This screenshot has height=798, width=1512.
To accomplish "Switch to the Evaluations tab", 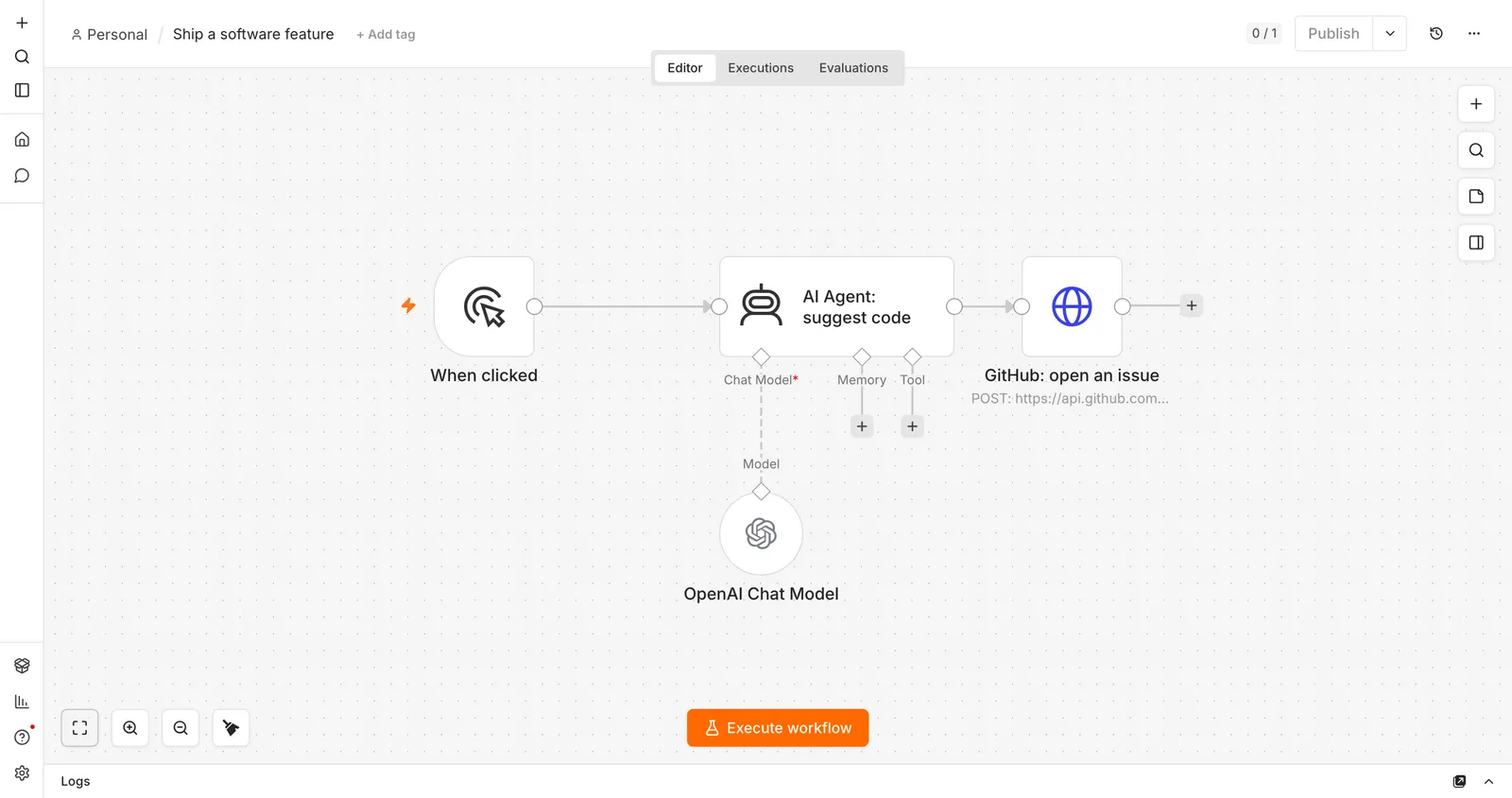I will click(x=853, y=68).
